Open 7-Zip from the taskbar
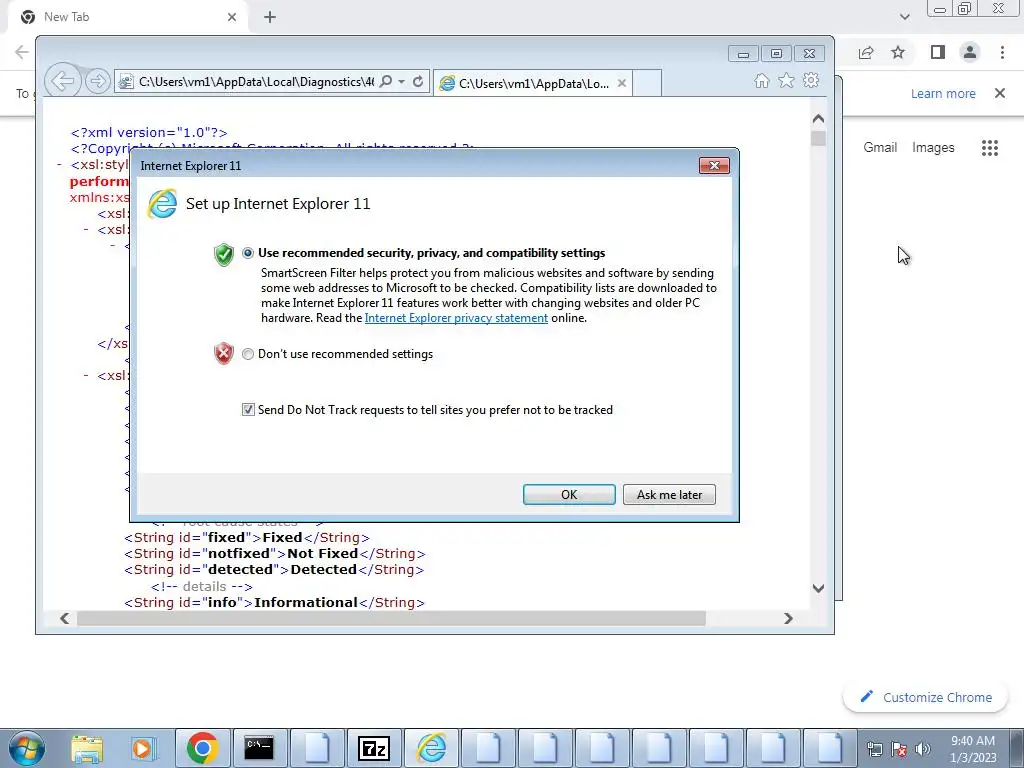The width and height of the screenshot is (1024, 768). click(374, 748)
